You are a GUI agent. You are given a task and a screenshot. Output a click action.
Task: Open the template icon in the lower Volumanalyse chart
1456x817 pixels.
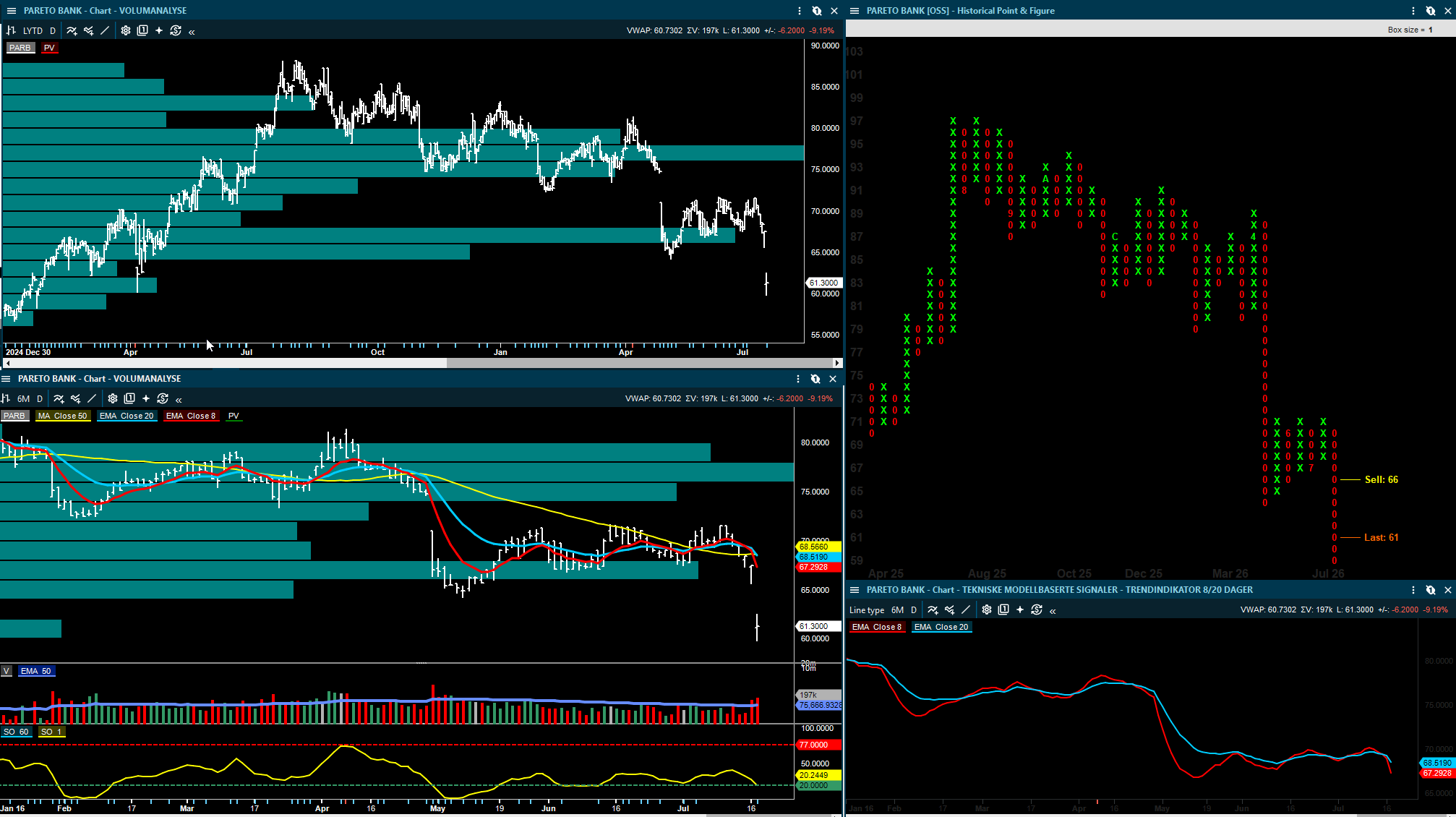pos(129,398)
